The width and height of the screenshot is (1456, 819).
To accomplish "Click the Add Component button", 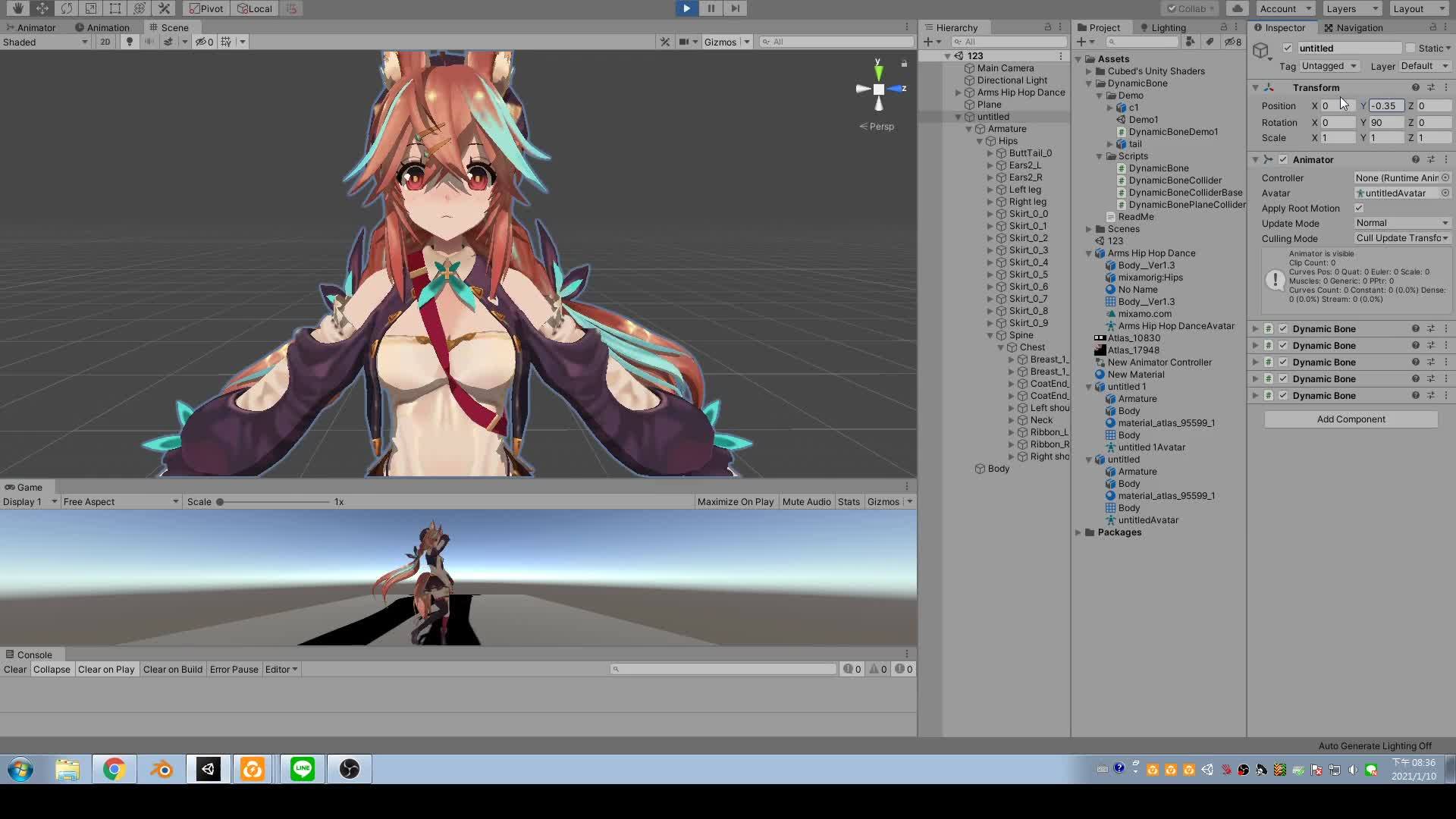I will coord(1351,419).
